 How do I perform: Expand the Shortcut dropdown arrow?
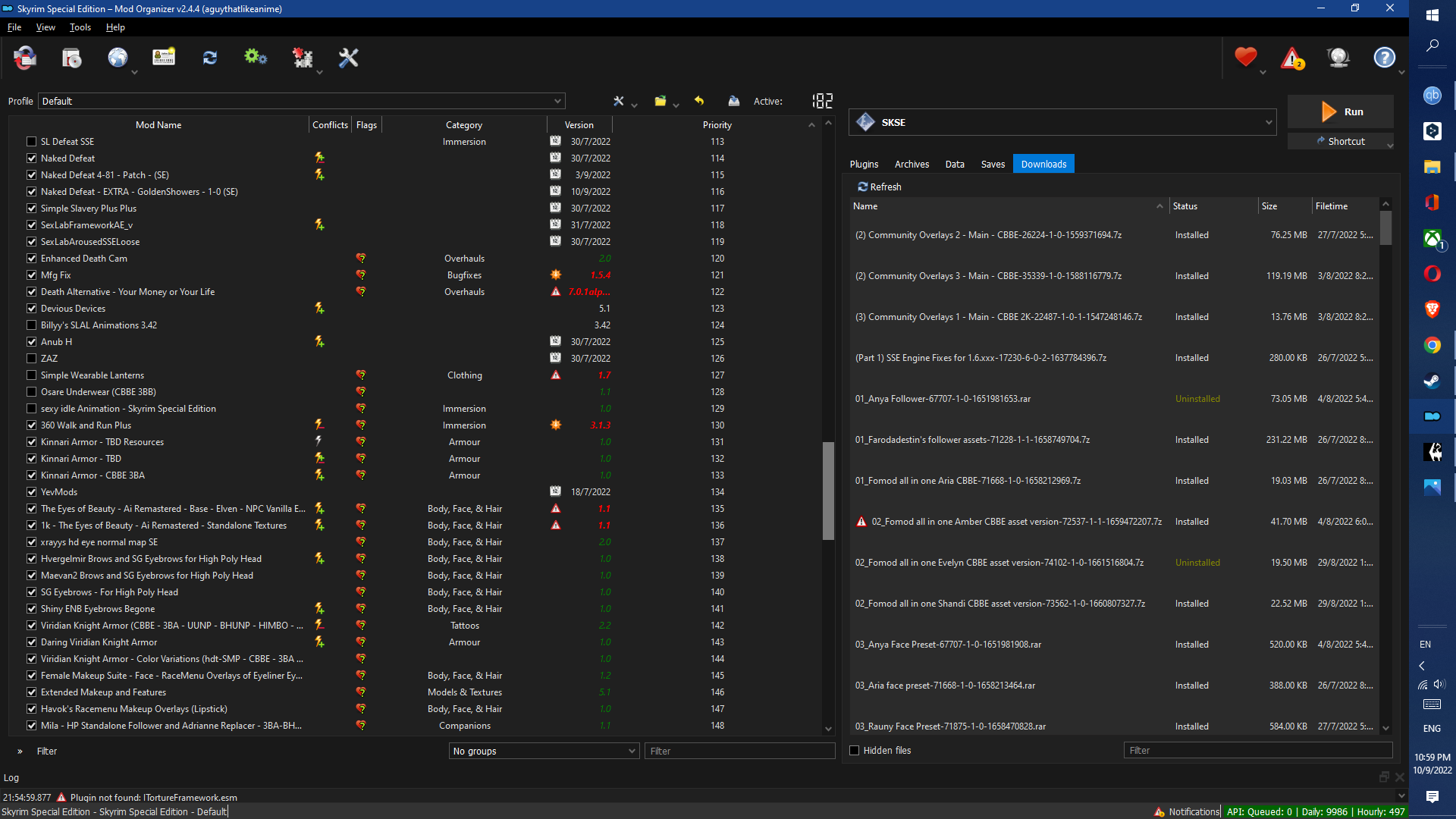pyautogui.click(x=1389, y=144)
